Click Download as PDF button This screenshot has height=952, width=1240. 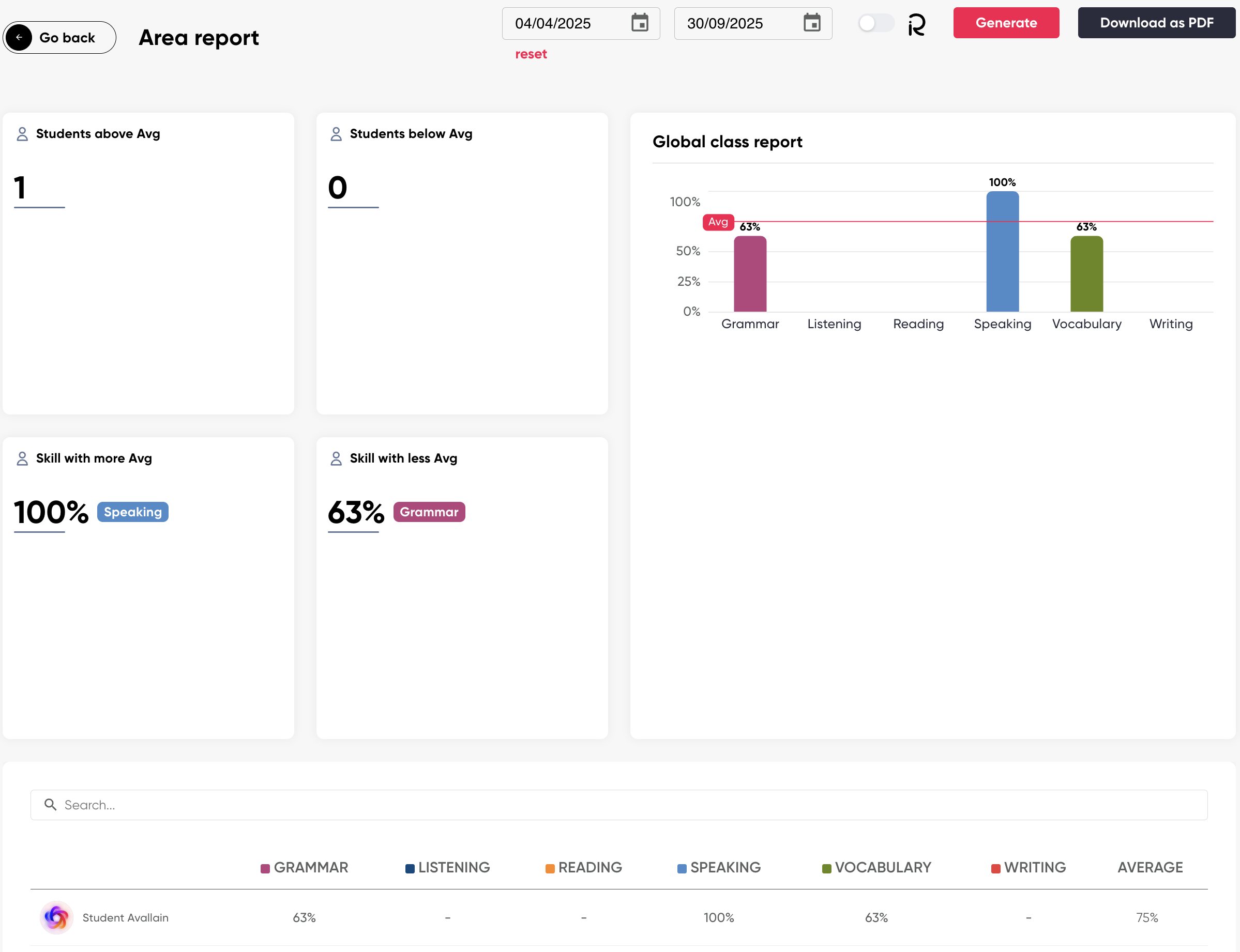(x=1156, y=23)
